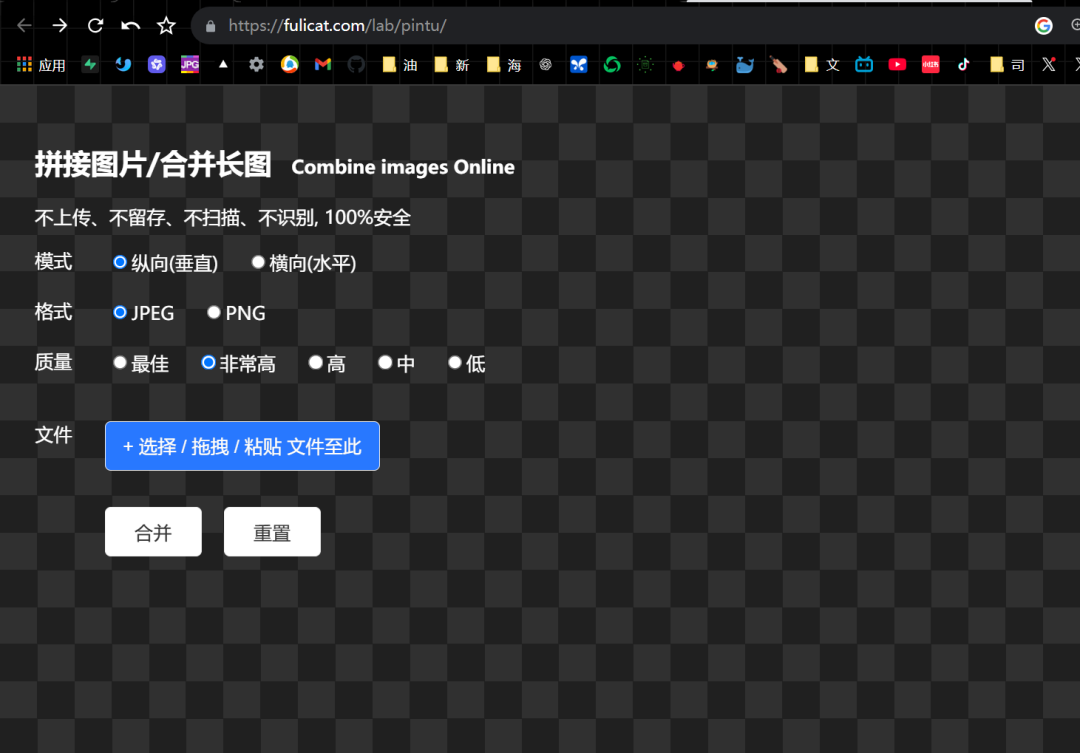Screen dimensions: 1080x753
Task: Open the 新 bookmarks folder
Action: pyautogui.click(x=450, y=64)
